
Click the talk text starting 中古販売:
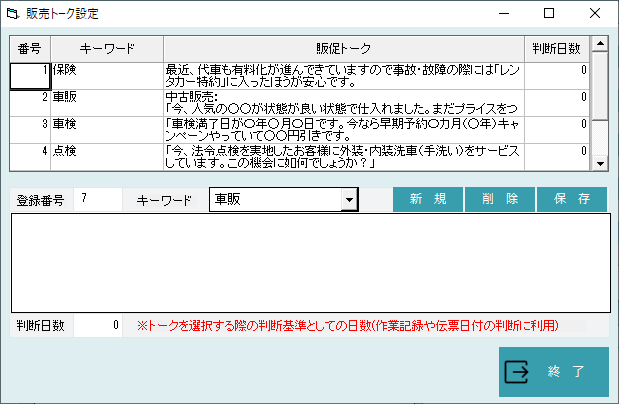click(344, 103)
